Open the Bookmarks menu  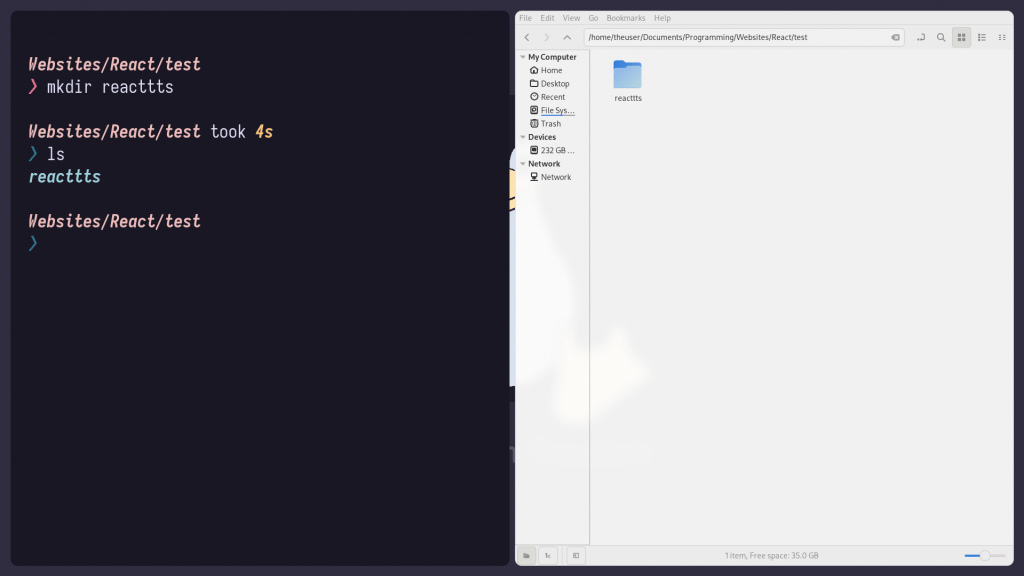click(x=626, y=18)
